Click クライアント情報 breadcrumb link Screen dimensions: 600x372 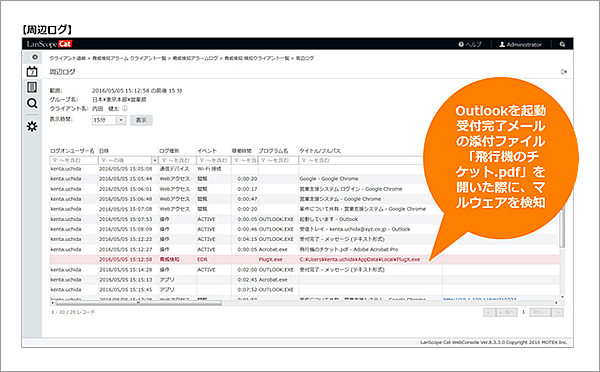[67, 59]
